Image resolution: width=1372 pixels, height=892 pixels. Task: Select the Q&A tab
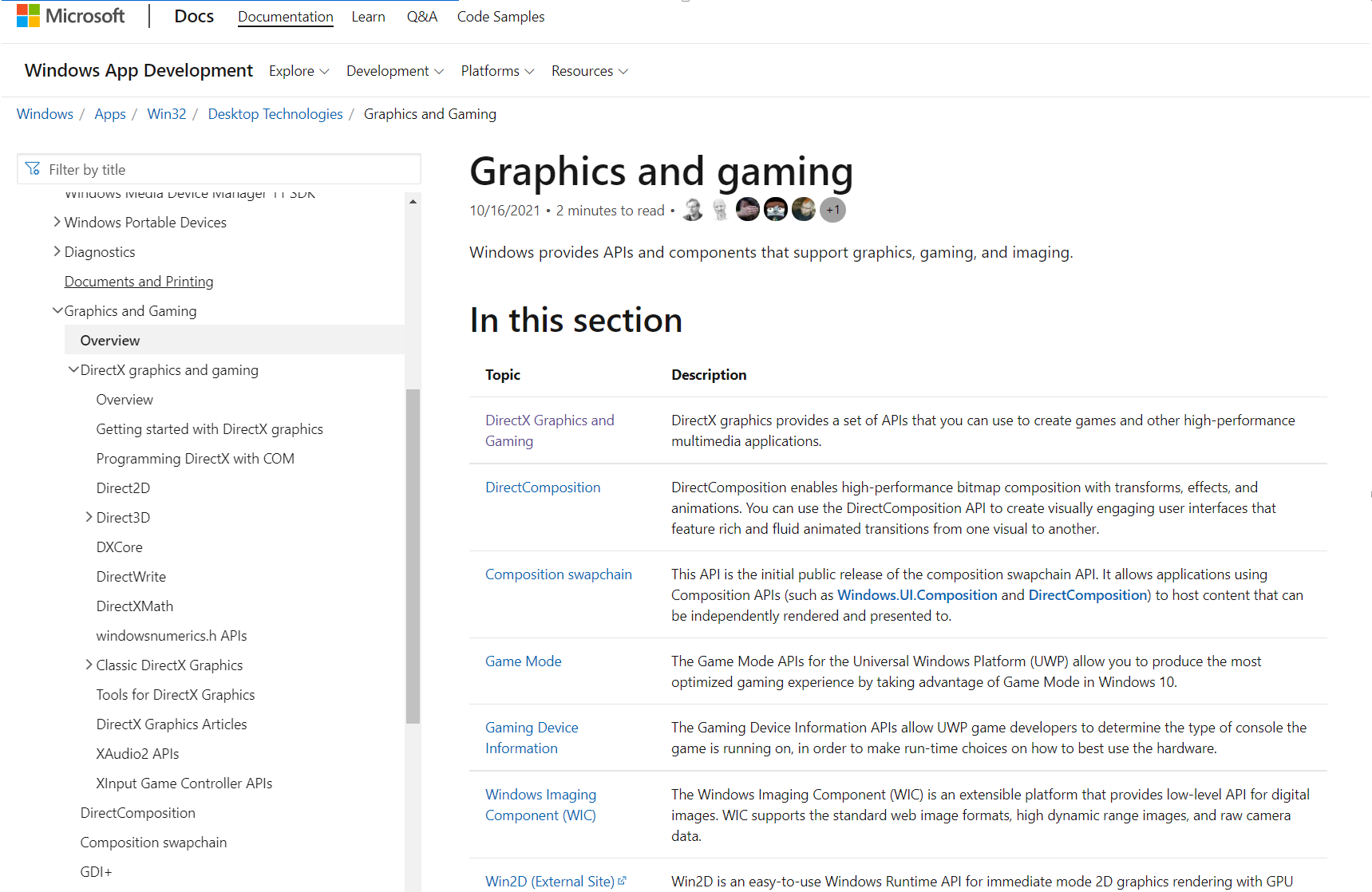coord(421,17)
